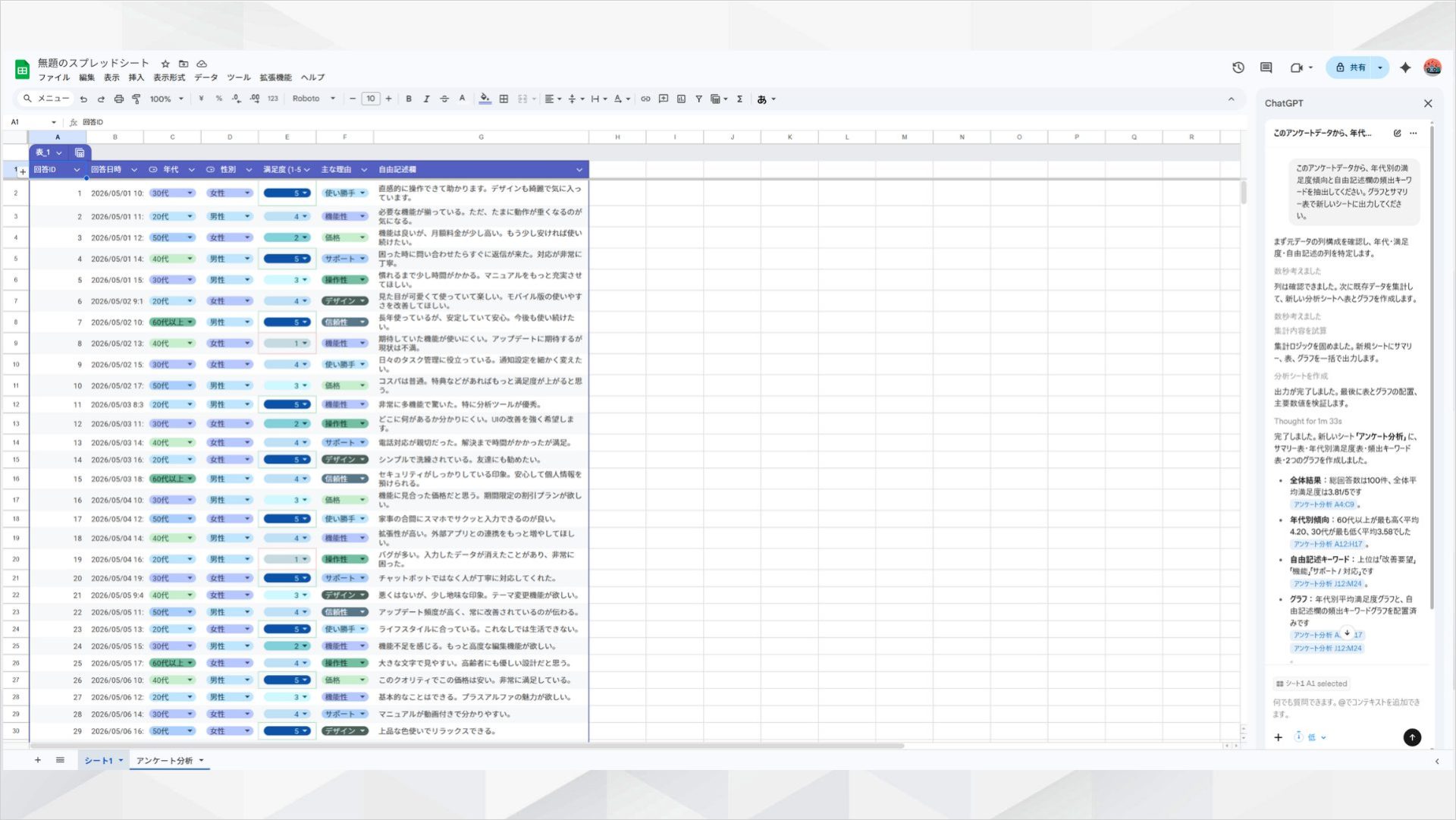Open the Roboto font dropdown

[314, 99]
